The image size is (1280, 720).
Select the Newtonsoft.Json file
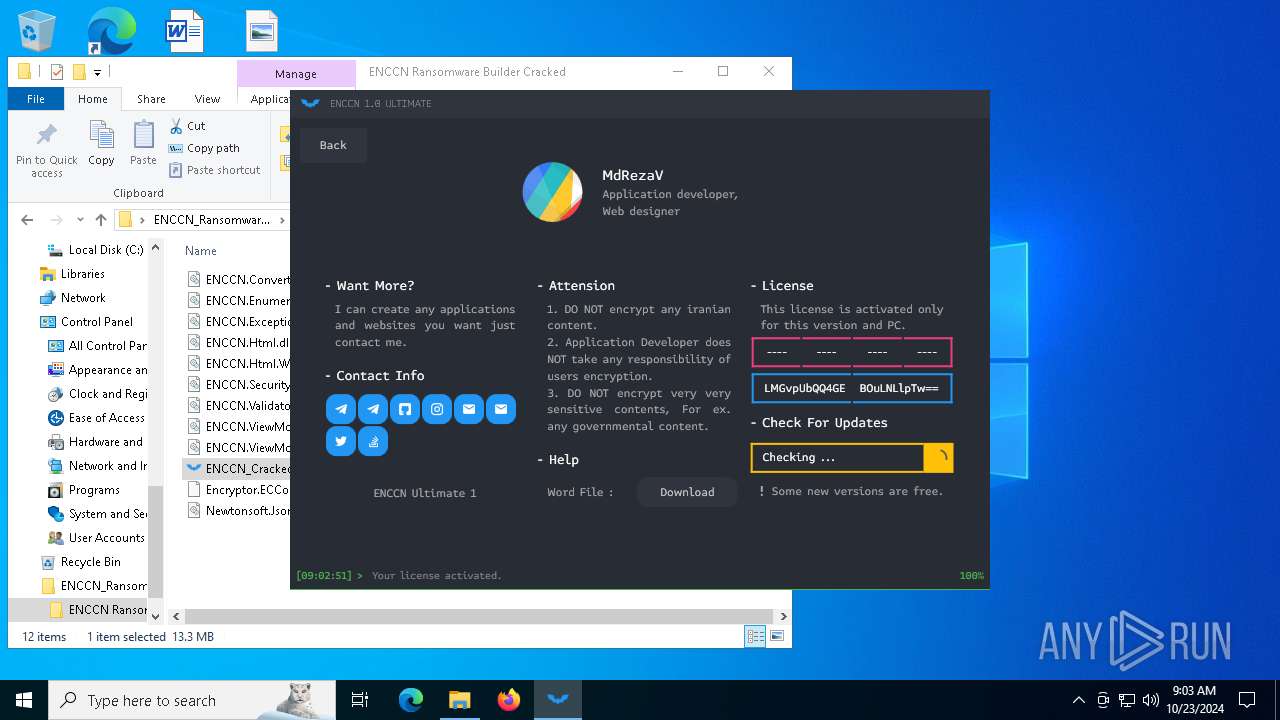pos(238,510)
